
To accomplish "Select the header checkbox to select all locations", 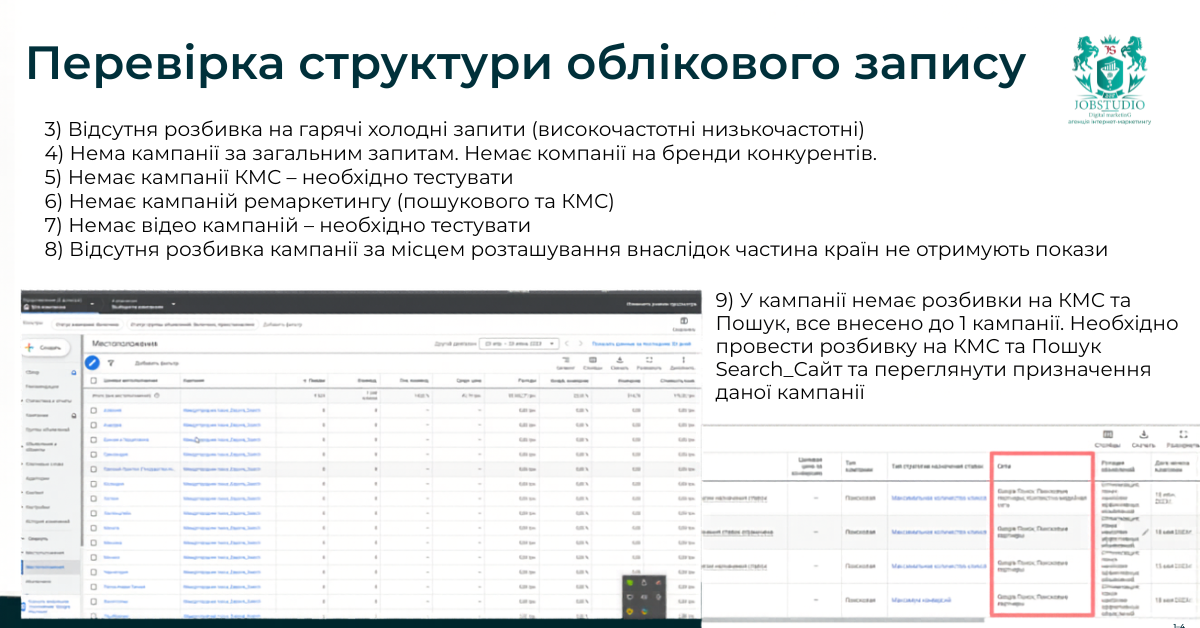I will [94, 381].
